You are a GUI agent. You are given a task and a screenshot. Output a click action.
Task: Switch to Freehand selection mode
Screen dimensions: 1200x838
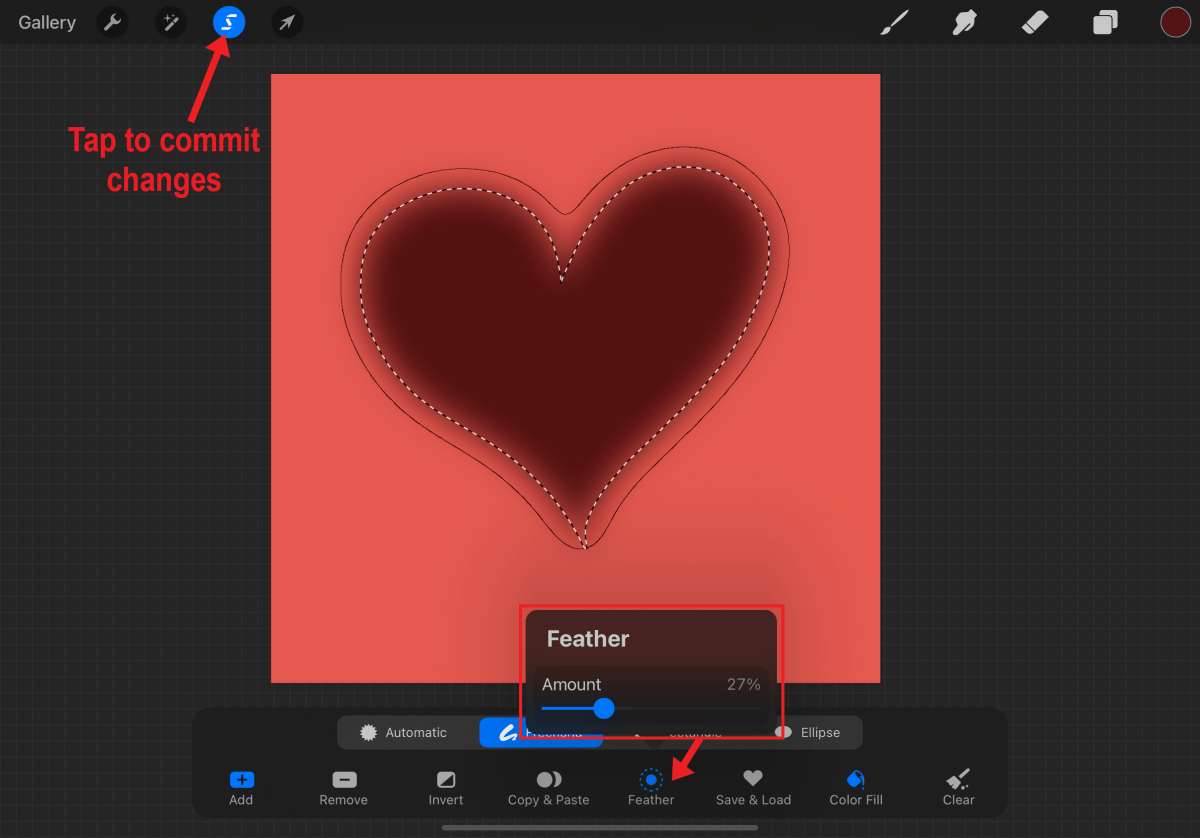pos(540,732)
